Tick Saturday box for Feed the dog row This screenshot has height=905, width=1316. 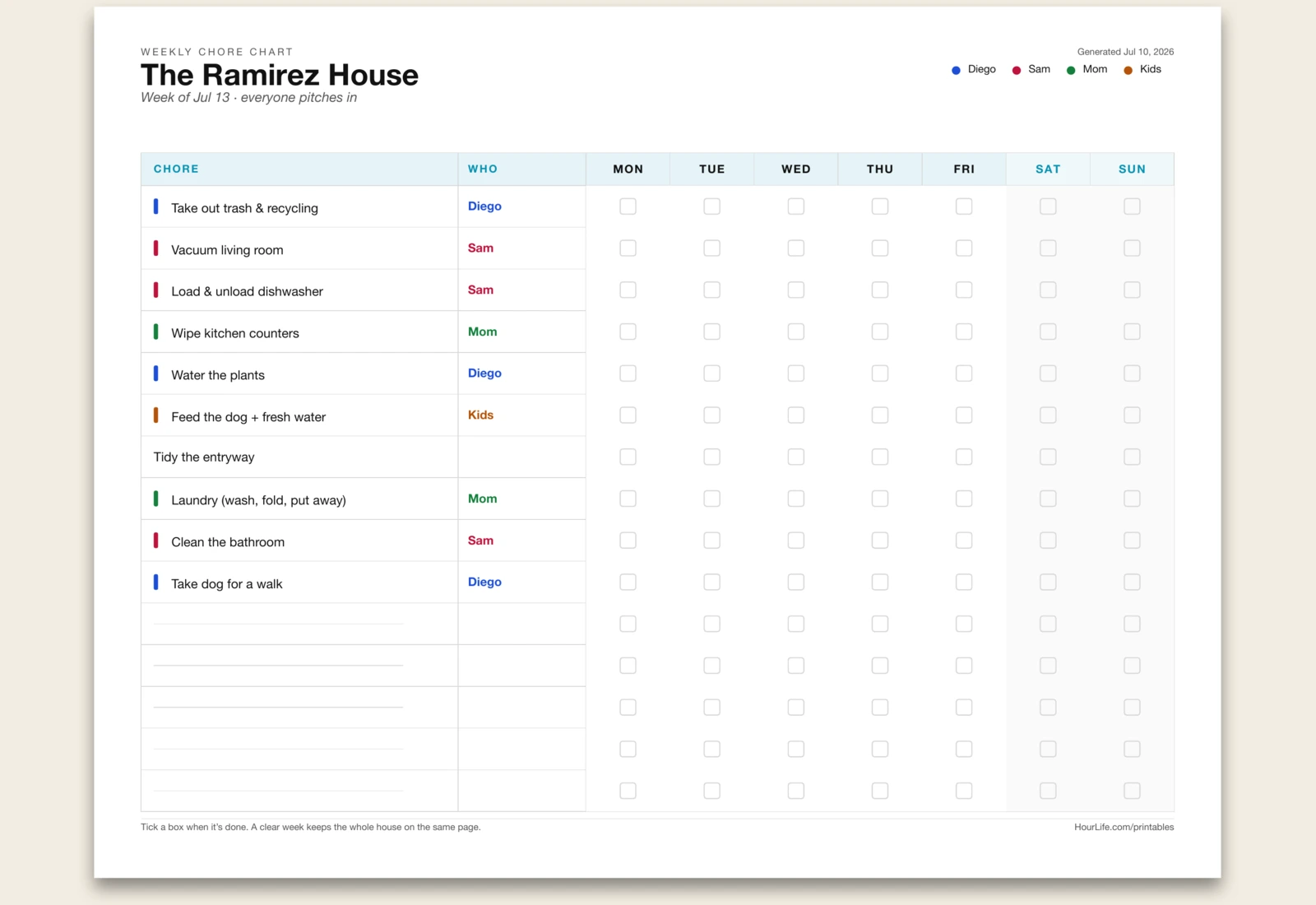(1048, 415)
